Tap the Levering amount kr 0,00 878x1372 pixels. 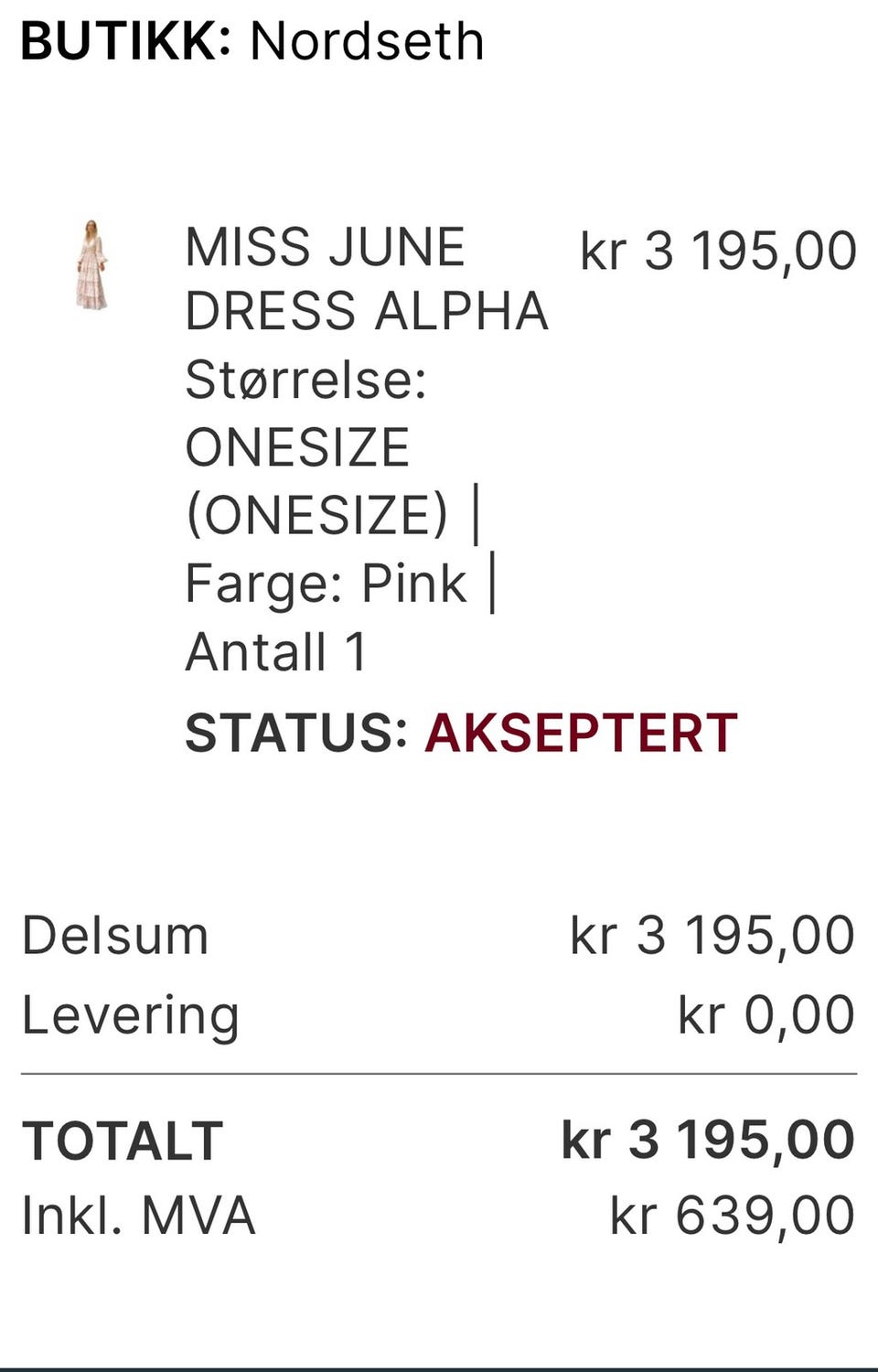pos(766,1014)
